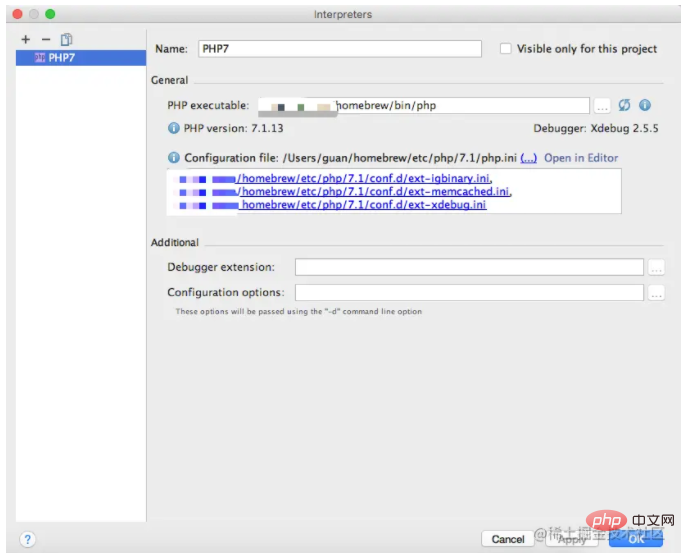
Task: Click the (...) link after php.ini path
Action: pyautogui.click(x=528, y=158)
